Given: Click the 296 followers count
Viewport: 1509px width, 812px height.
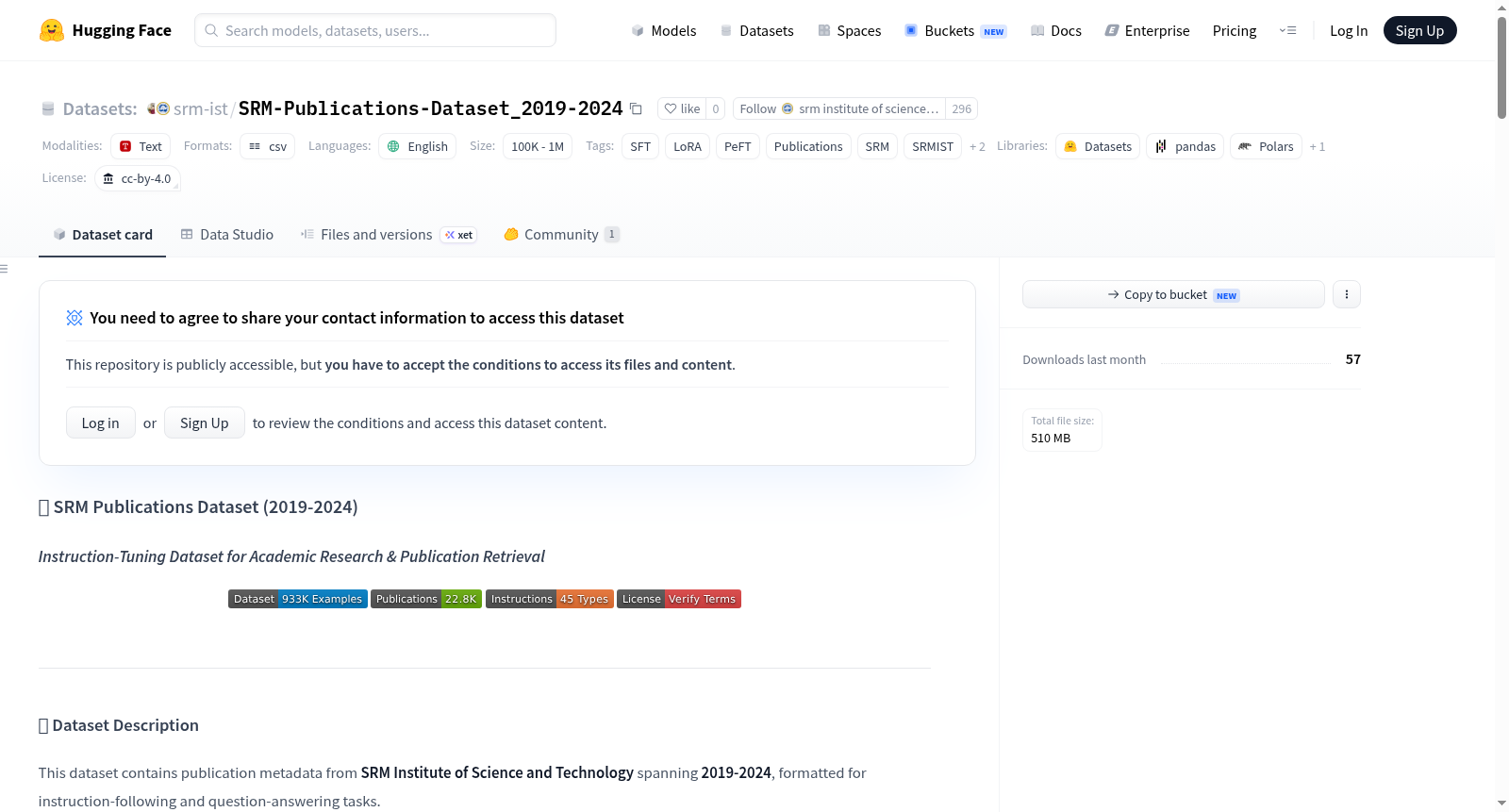Looking at the screenshot, I should pos(961,108).
